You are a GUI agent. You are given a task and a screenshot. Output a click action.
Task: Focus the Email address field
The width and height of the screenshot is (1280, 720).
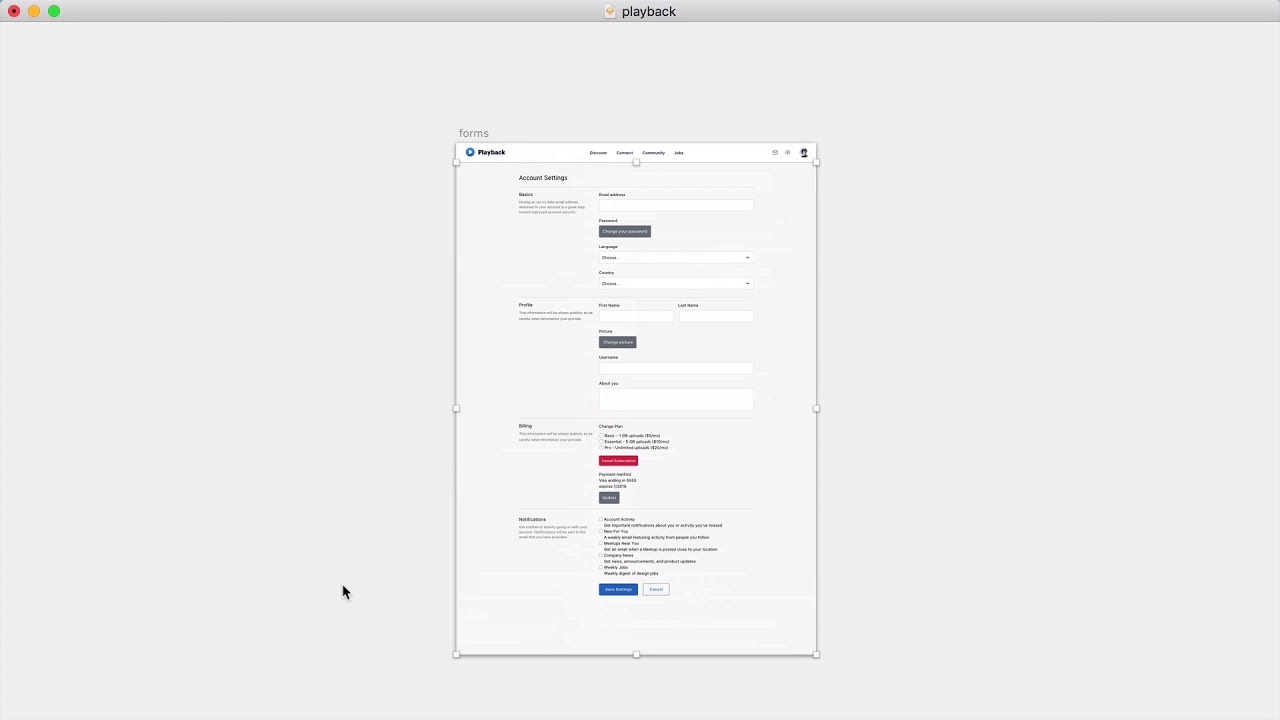tap(676, 205)
